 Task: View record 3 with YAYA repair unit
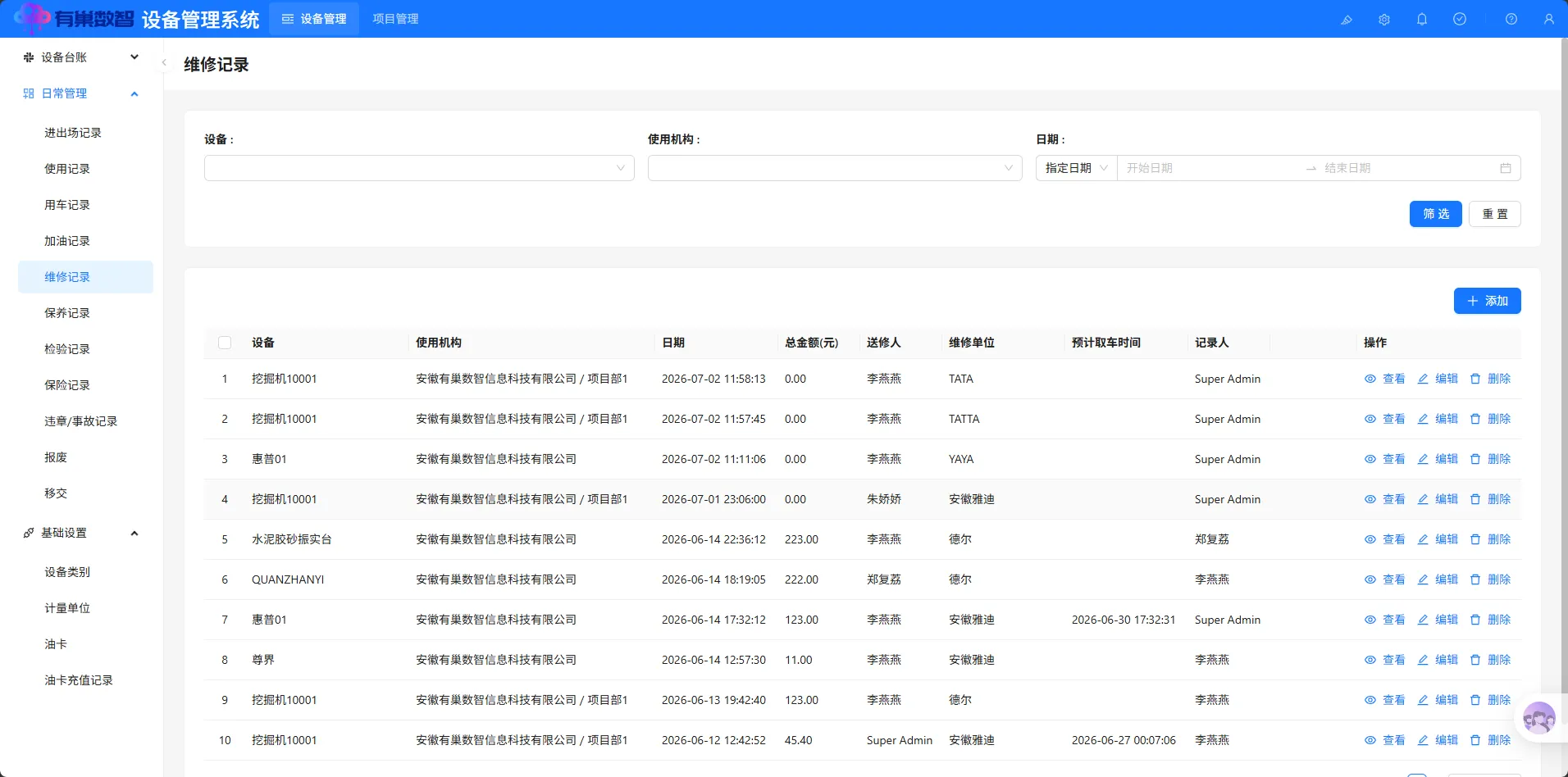(x=1385, y=459)
